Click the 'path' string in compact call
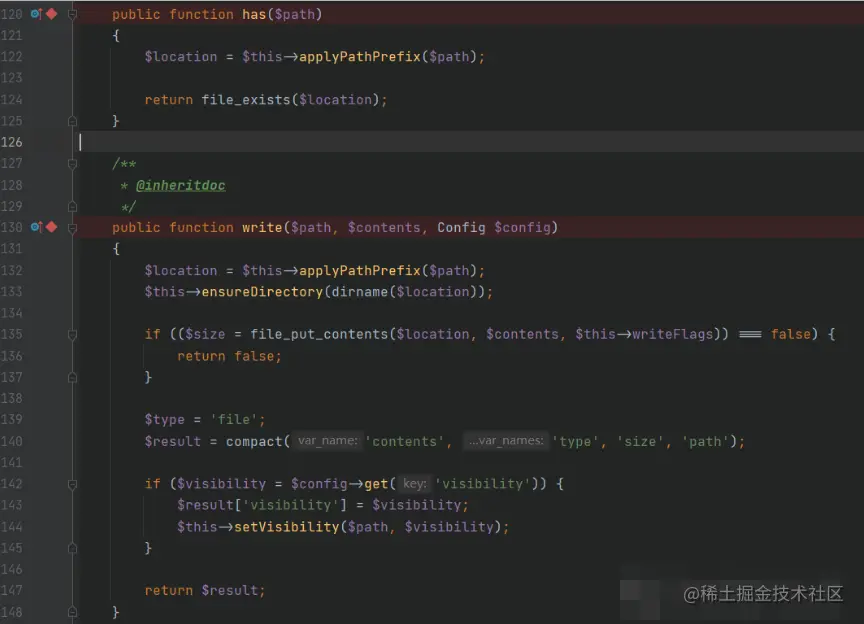Image resolution: width=864 pixels, height=624 pixels. (705, 442)
